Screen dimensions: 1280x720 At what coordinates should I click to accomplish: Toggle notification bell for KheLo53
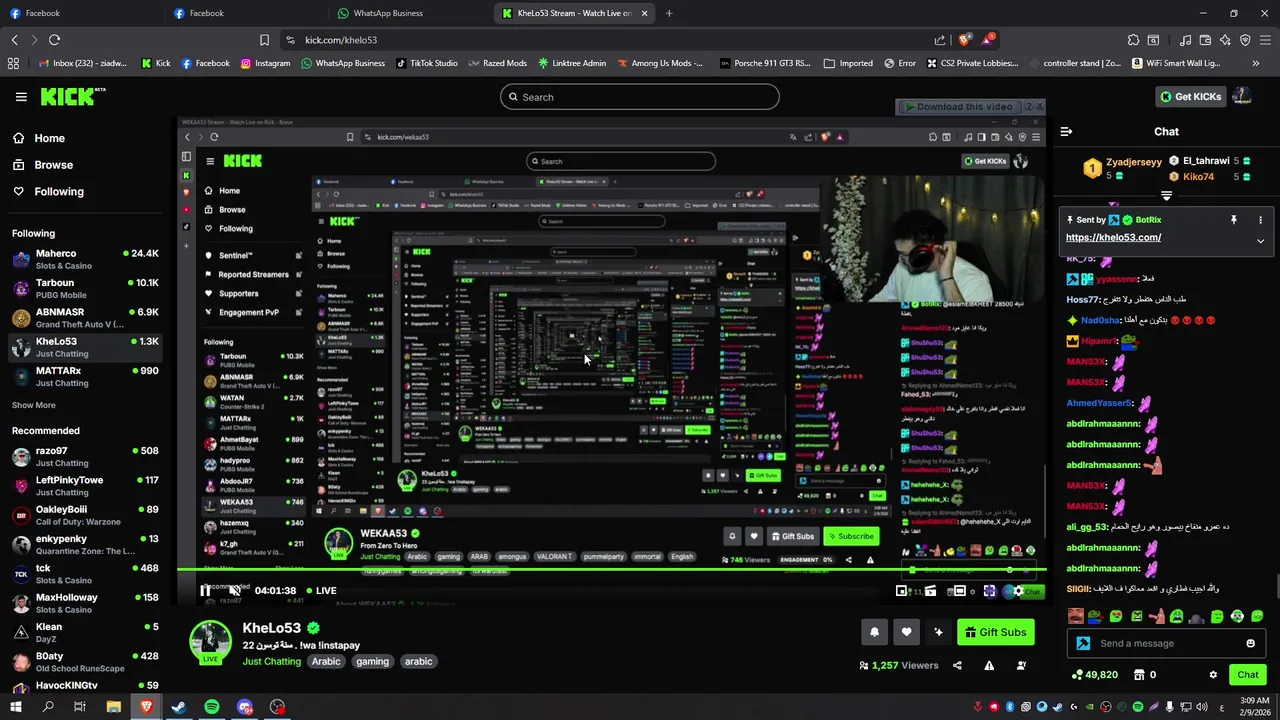pyautogui.click(x=874, y=632)
